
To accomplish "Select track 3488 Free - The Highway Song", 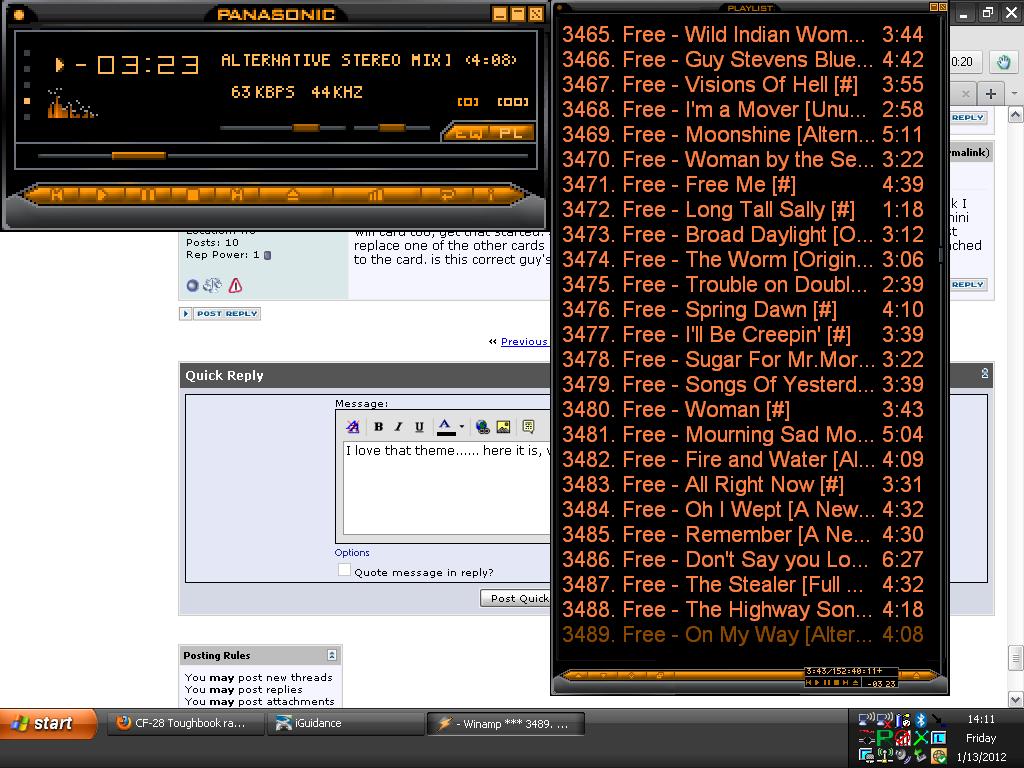I will (743, 609).
